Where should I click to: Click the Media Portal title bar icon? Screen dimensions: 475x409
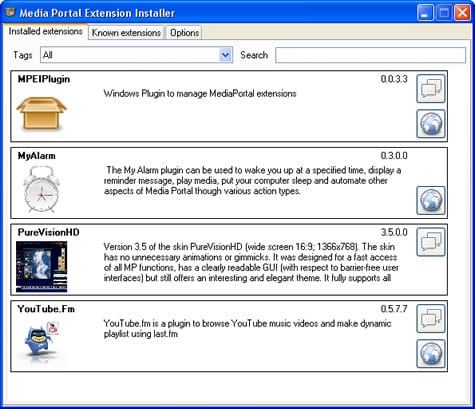coord(11,12)
